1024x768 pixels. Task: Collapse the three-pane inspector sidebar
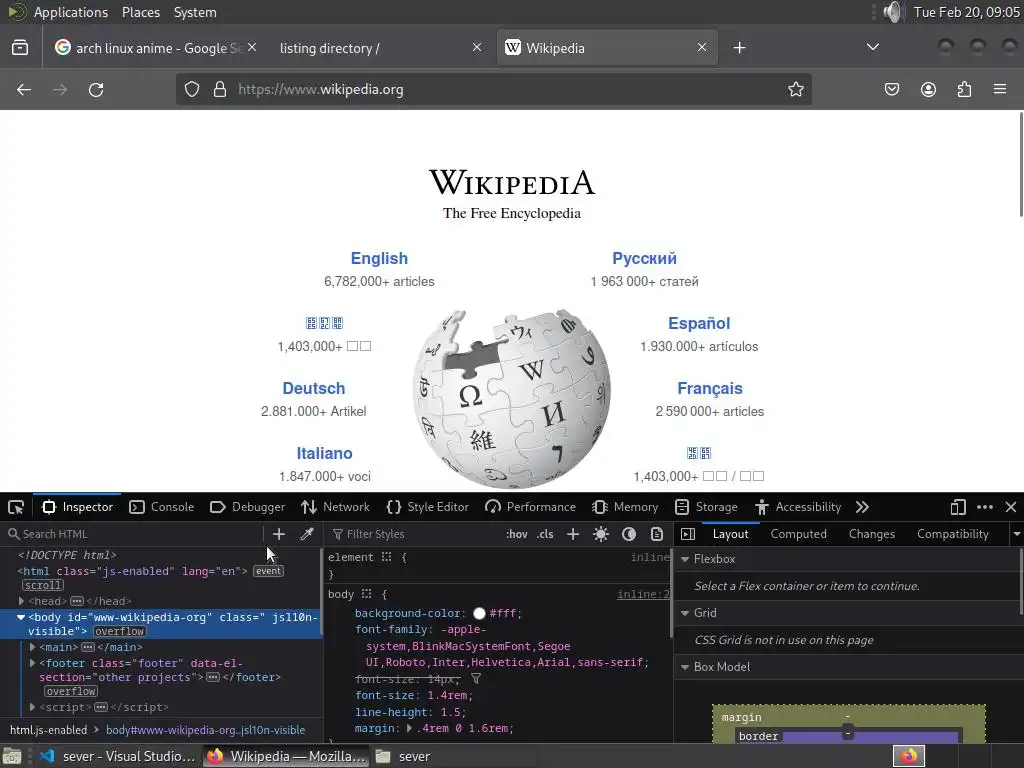688,534
